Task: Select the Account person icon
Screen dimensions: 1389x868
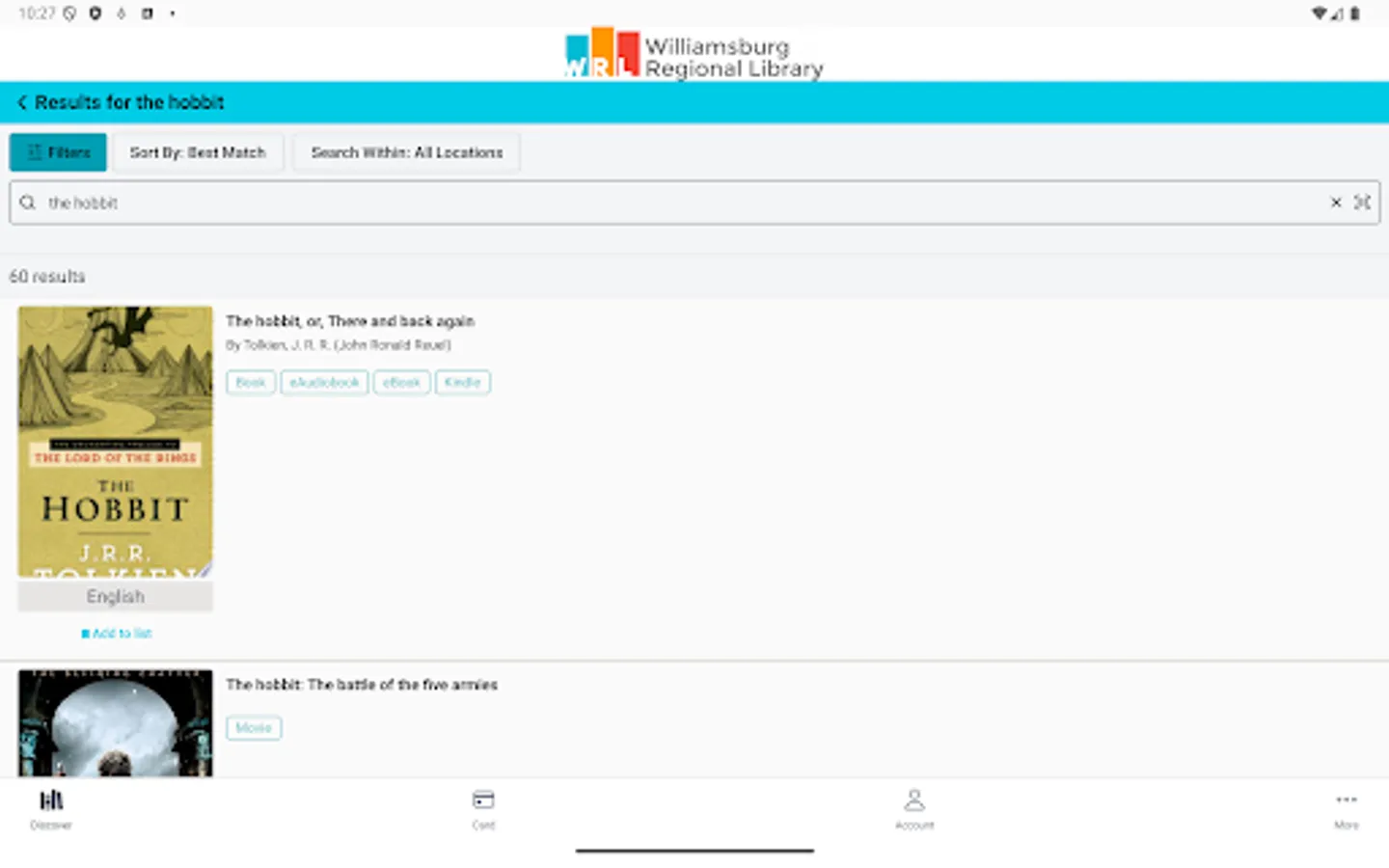Action: click(x=913, y=806)
